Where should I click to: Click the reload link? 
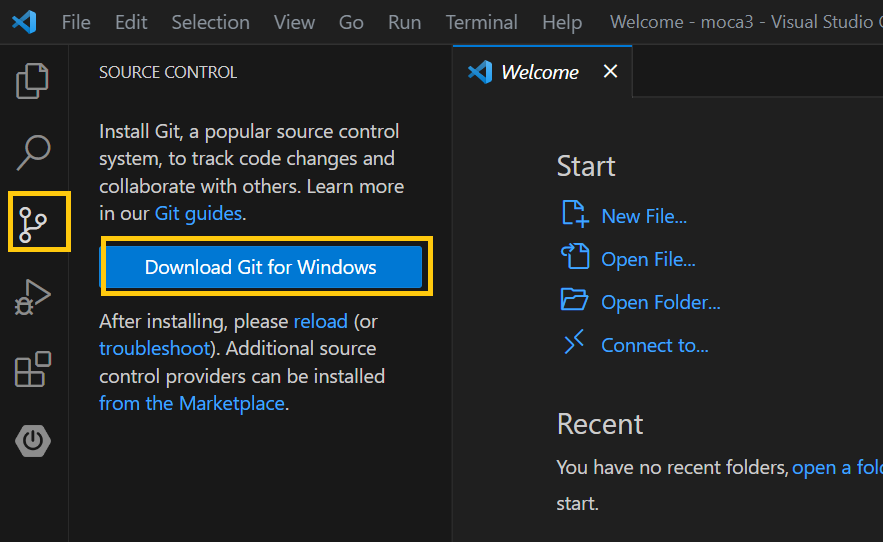[x=320, y=321]
